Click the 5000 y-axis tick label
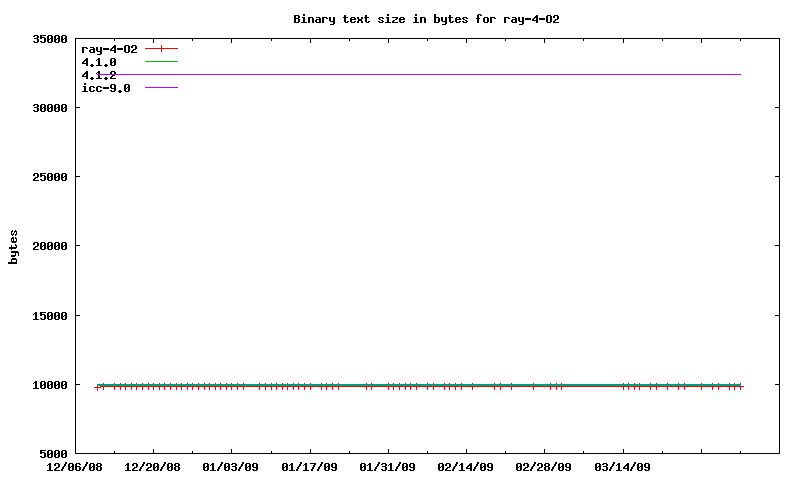 (52, 454)
